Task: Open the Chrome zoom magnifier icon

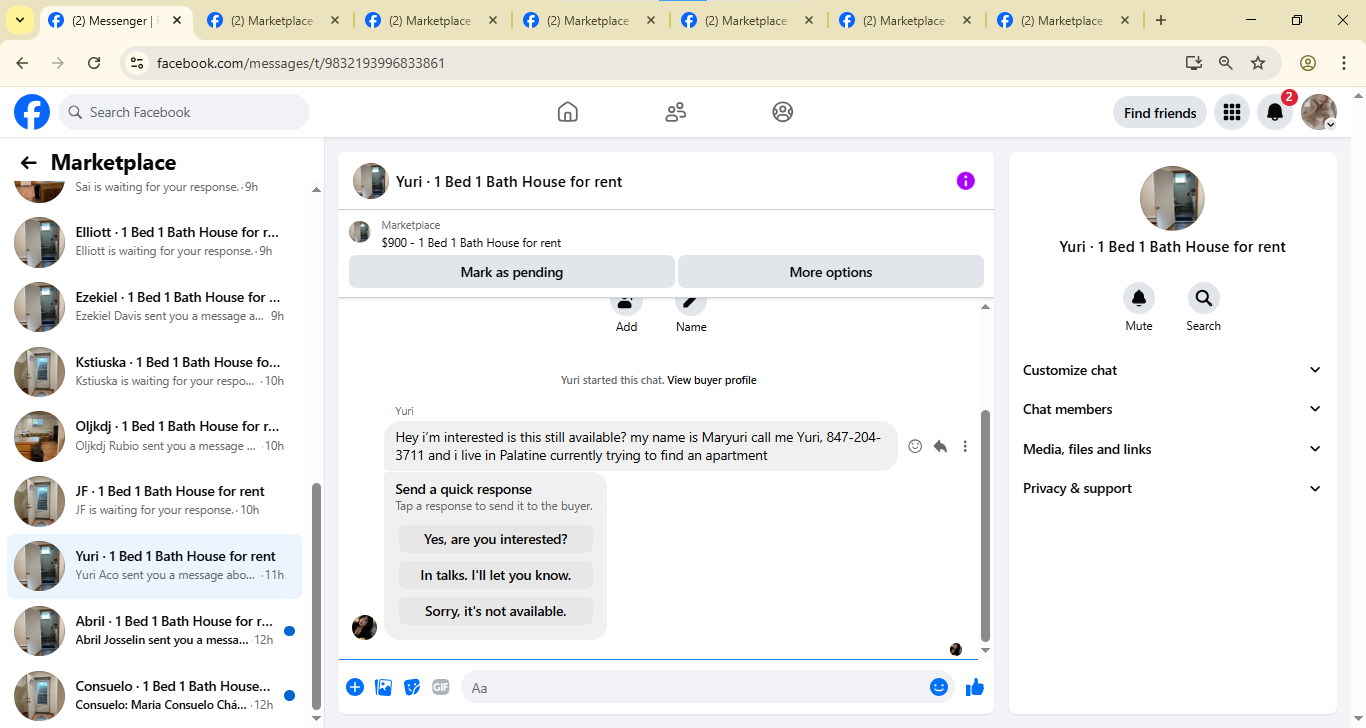Action: coord(1226,63)
